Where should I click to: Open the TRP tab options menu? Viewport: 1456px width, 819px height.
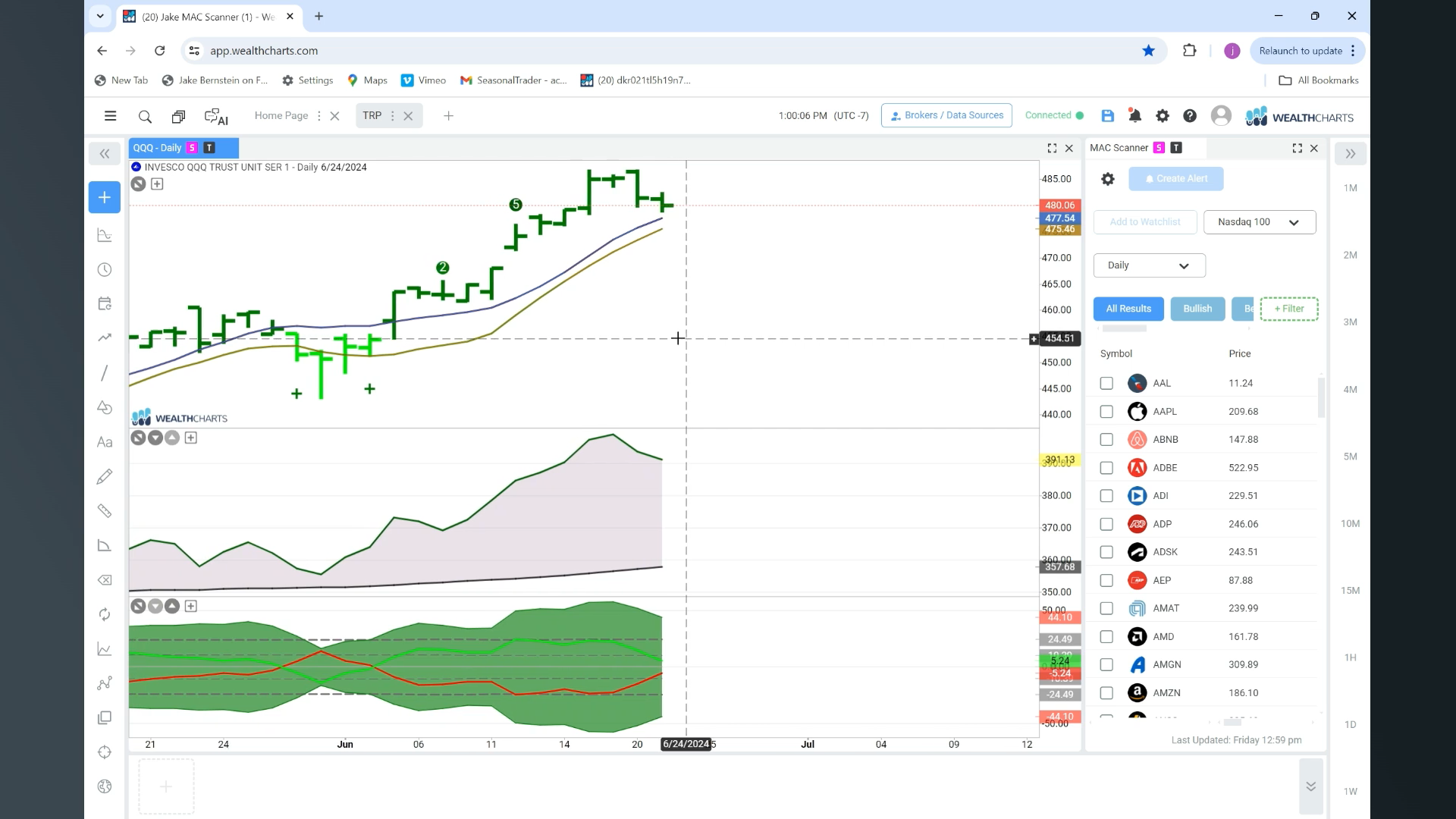(392, 116)
